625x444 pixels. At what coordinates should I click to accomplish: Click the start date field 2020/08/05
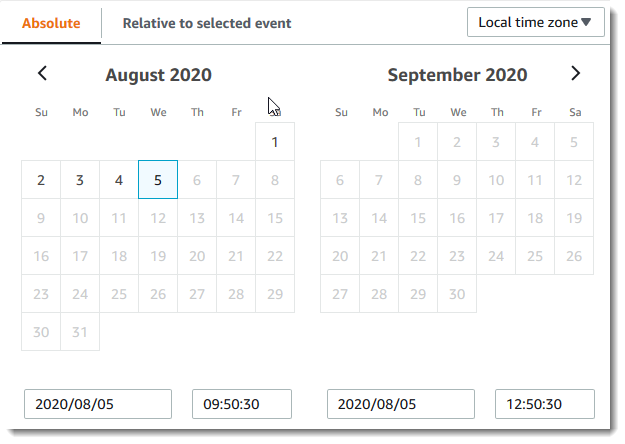[x=98, y=404]
